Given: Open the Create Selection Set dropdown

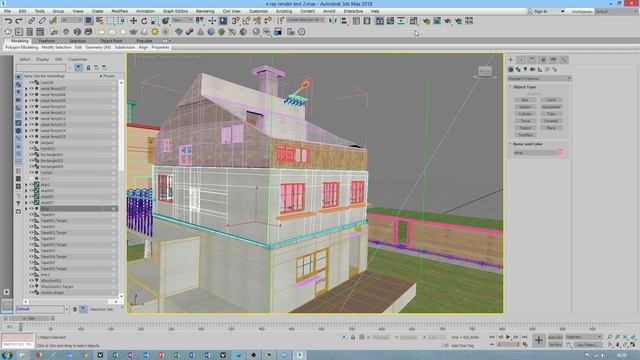Looking at the screenshot, I should pyautogui.click(x=305, y=20).
